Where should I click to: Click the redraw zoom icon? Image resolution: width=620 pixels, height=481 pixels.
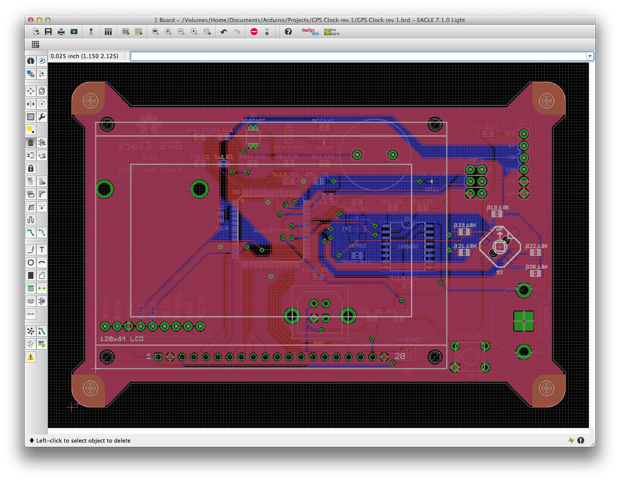(x=194, y=32)
